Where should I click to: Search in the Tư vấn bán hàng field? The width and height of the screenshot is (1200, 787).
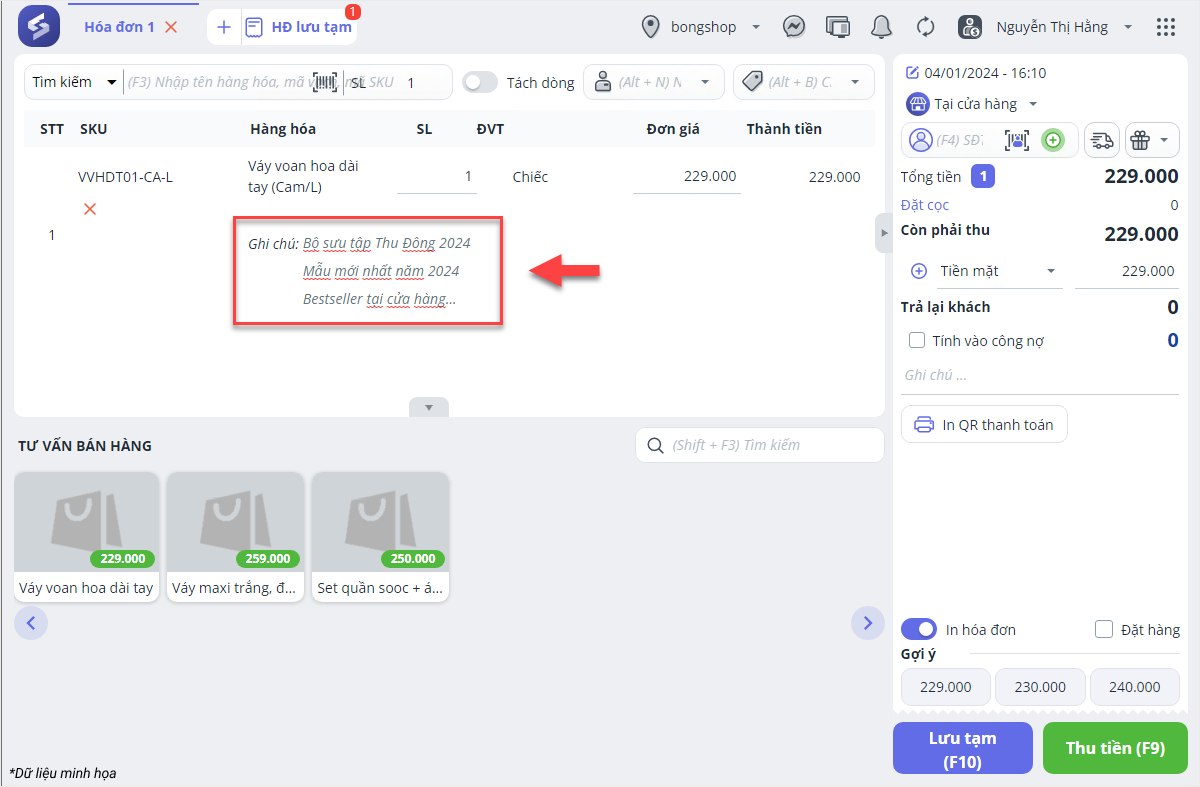pos(760,445)
